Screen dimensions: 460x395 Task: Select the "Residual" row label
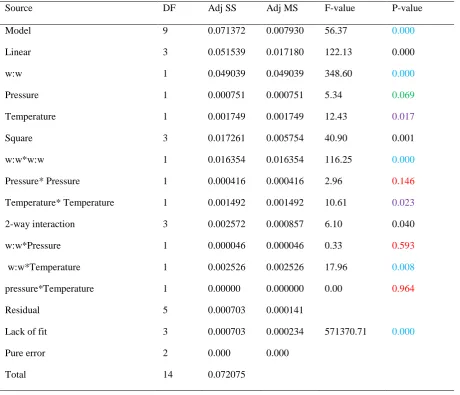(22, 310)
